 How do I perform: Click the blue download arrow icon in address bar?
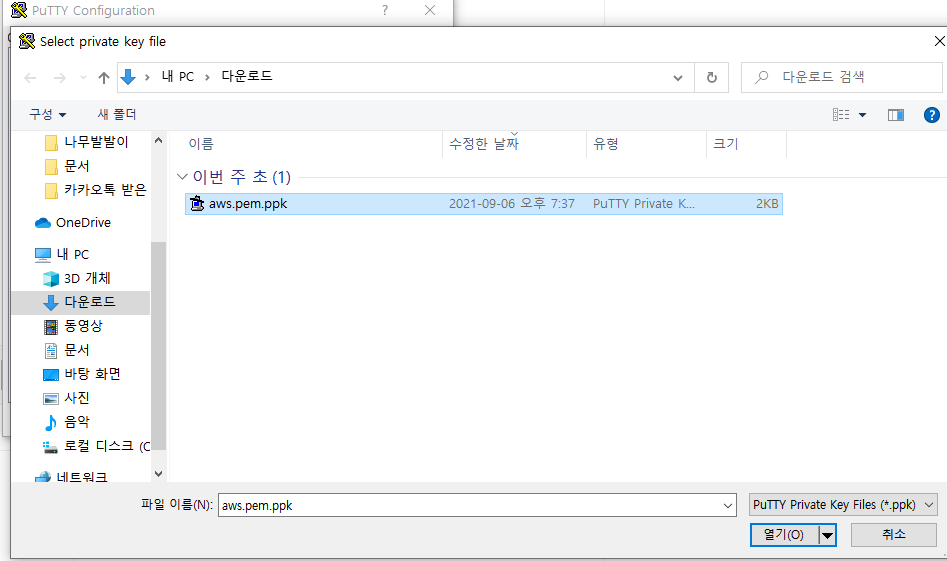point(128,77)
